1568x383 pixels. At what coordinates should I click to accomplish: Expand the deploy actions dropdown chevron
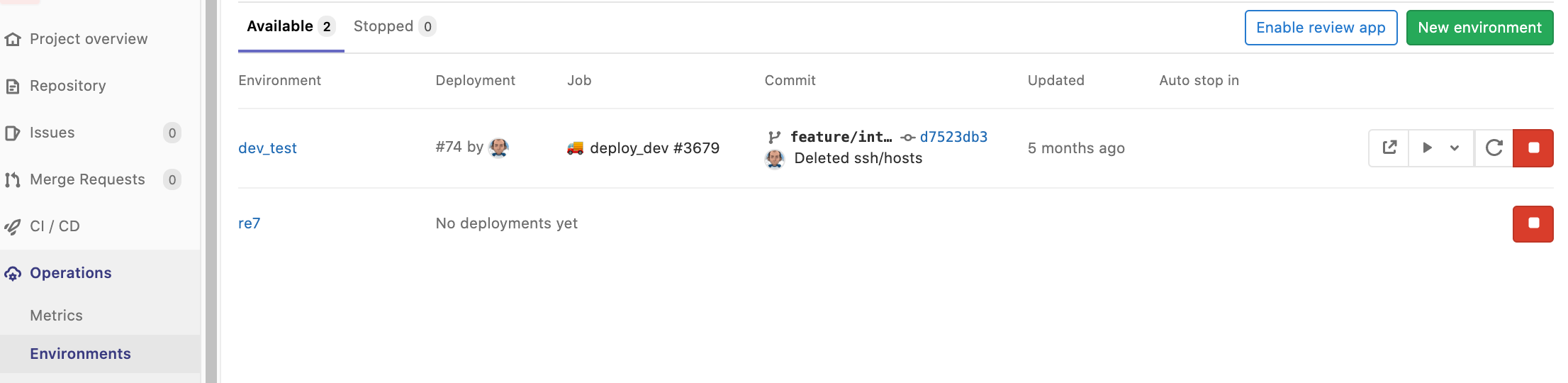[x=1455, y=148]
